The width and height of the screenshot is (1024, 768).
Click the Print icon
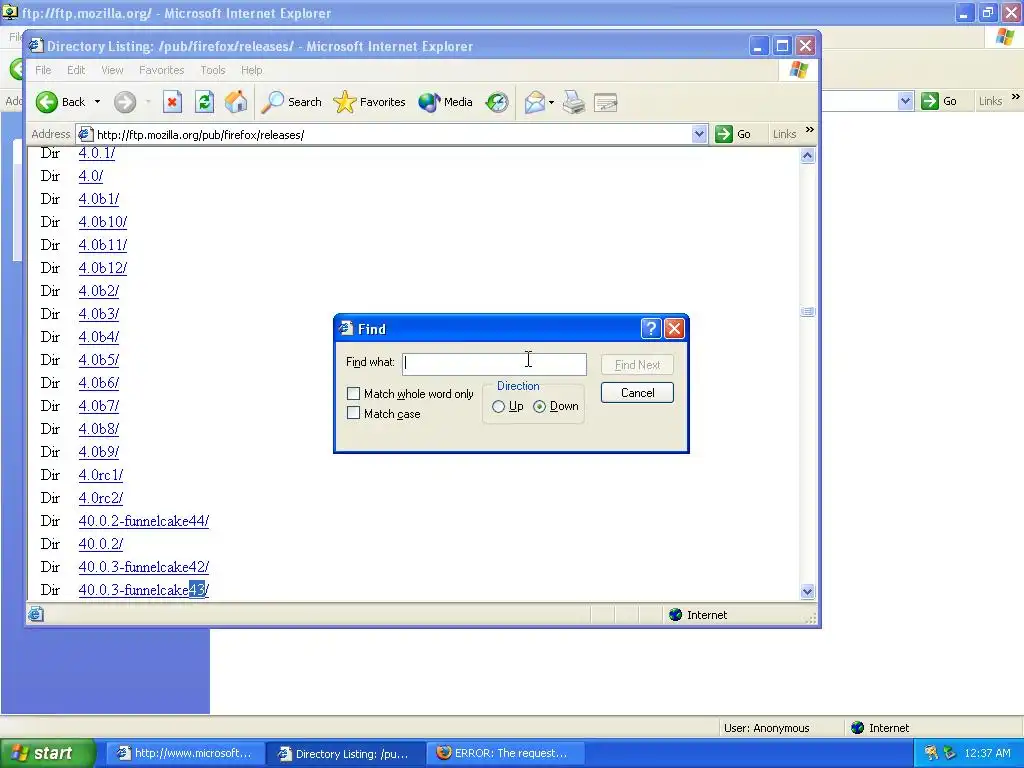pos(574,102)
